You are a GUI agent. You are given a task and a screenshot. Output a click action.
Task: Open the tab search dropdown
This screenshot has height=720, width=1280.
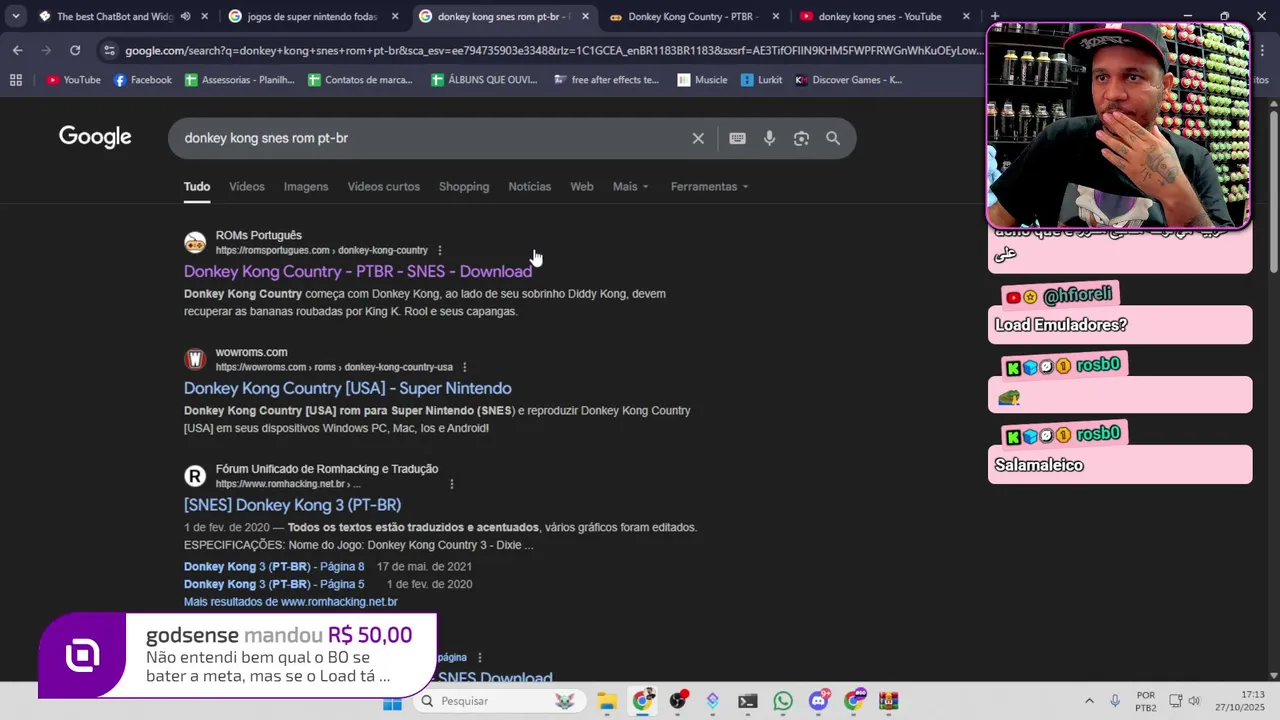[x=16, y=17]
